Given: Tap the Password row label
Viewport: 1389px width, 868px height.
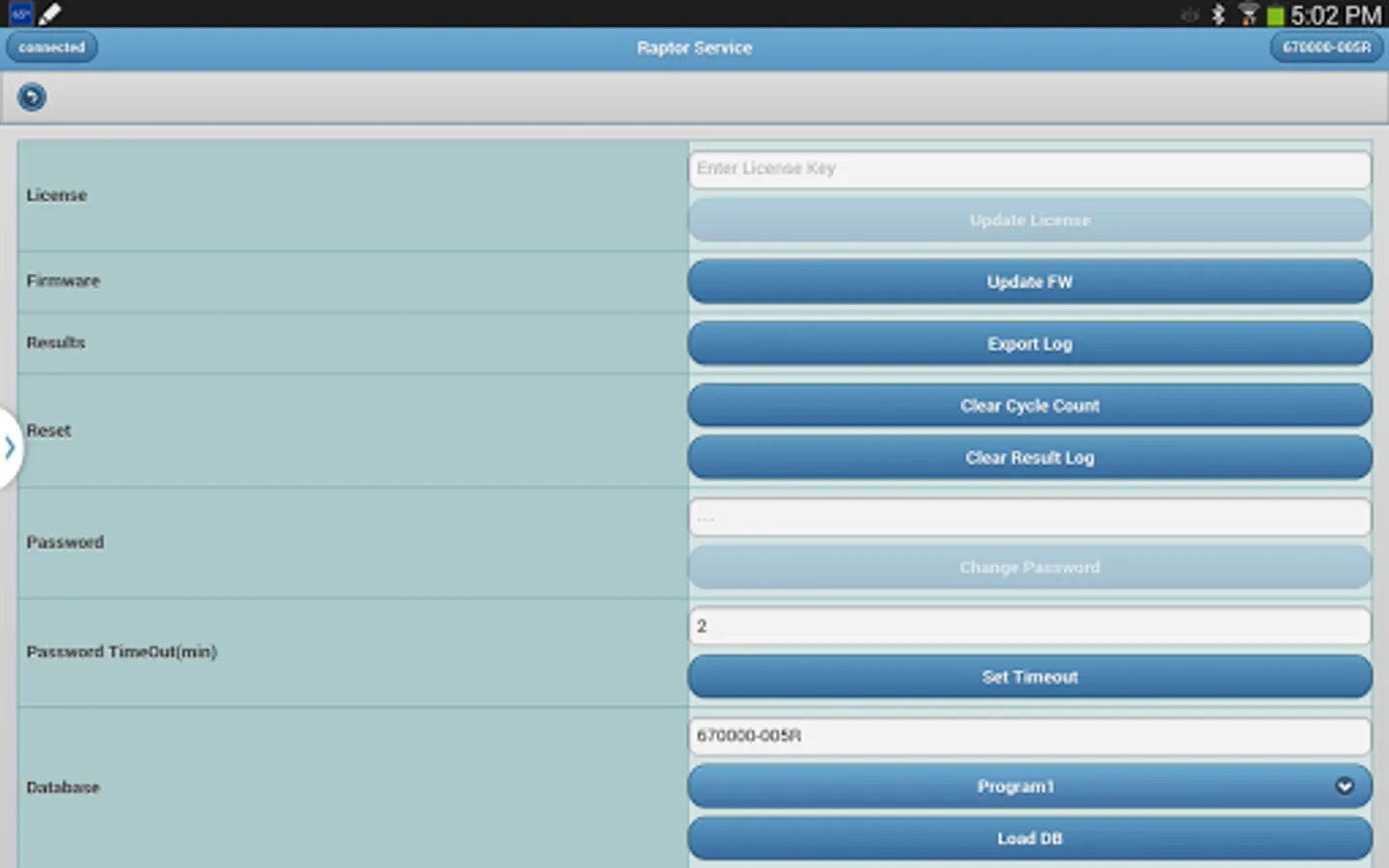Looking at the screenshot, I should [x=65, y=543].
